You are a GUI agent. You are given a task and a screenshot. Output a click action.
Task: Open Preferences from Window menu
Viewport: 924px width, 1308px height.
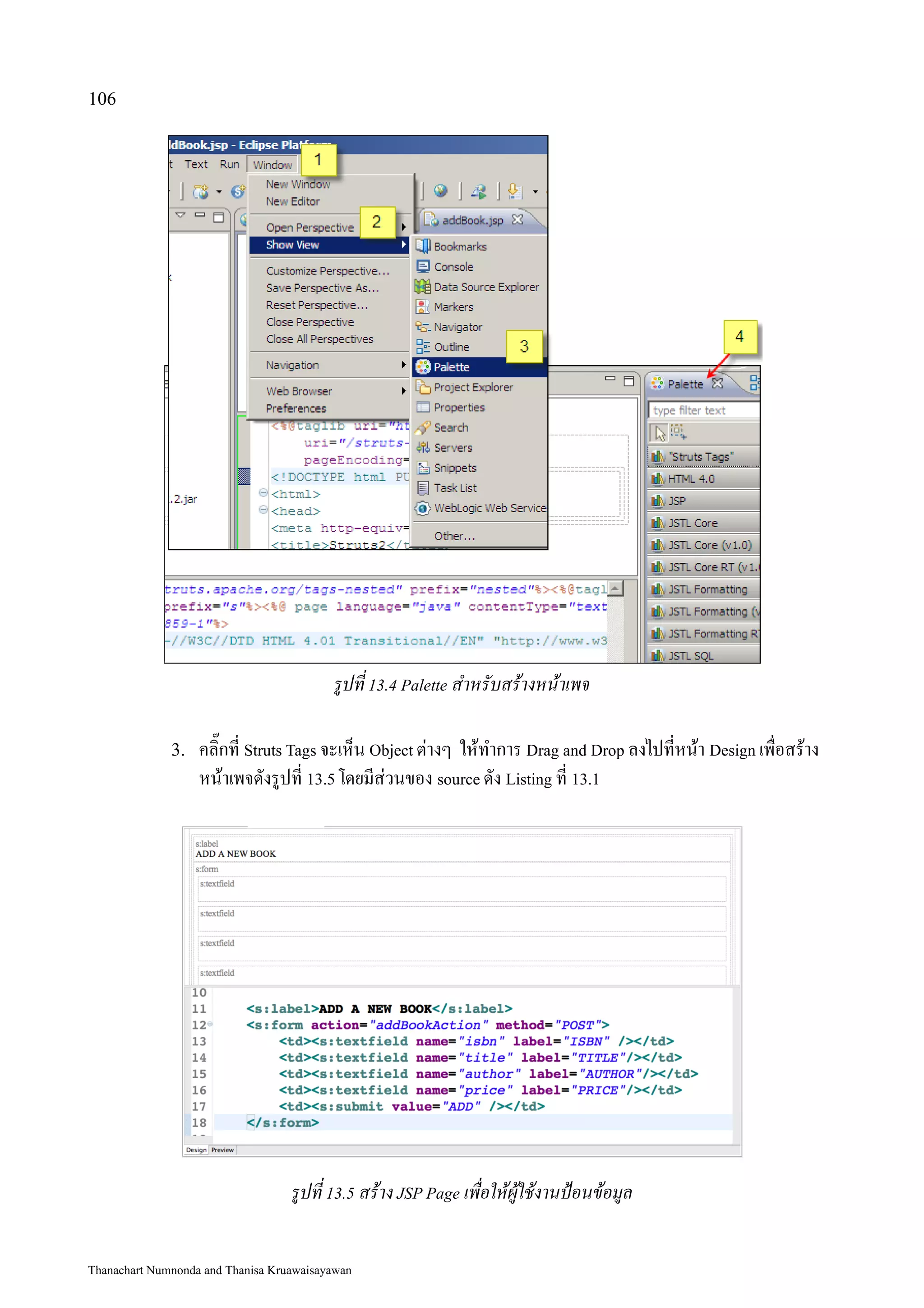(296, 408)
